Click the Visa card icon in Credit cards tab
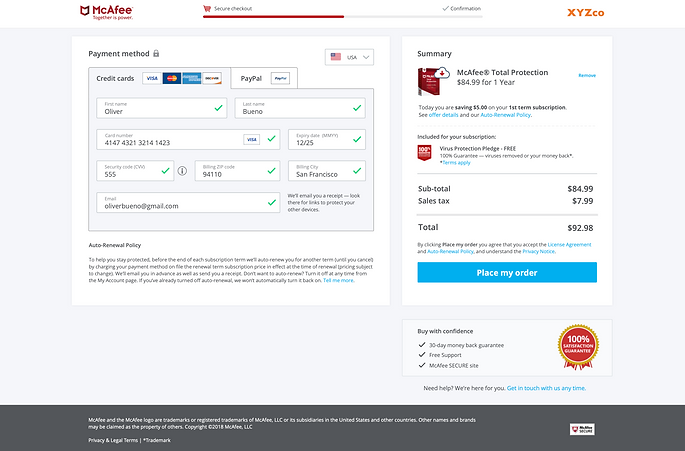685x451 pixels. point(152,78)
